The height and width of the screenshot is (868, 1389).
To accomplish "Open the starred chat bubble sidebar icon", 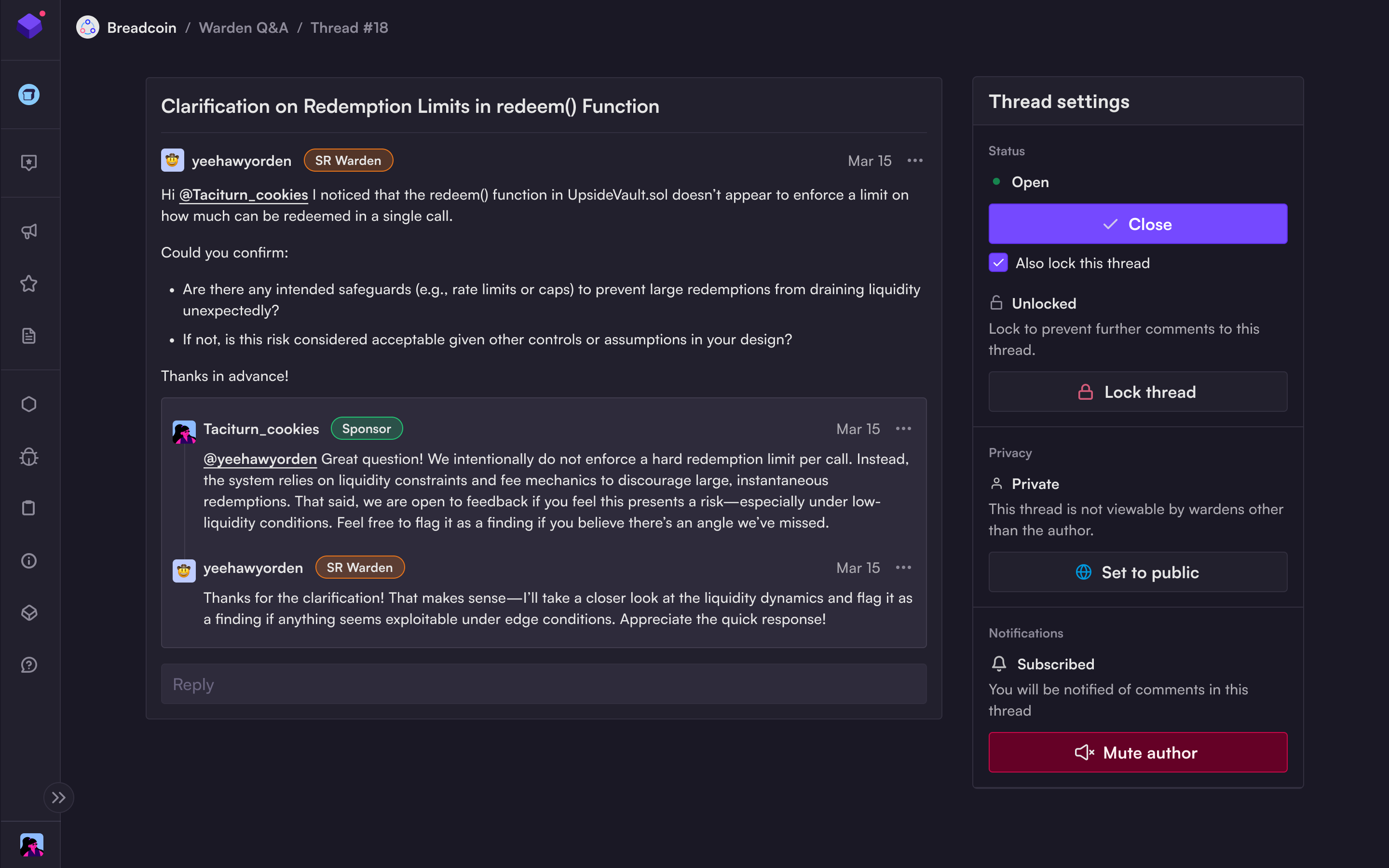I will click(x=29, y=163).
